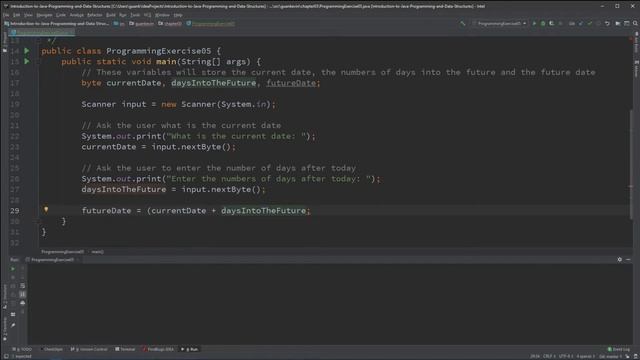
Task: Open the Code menu
Action: [61, 15]
